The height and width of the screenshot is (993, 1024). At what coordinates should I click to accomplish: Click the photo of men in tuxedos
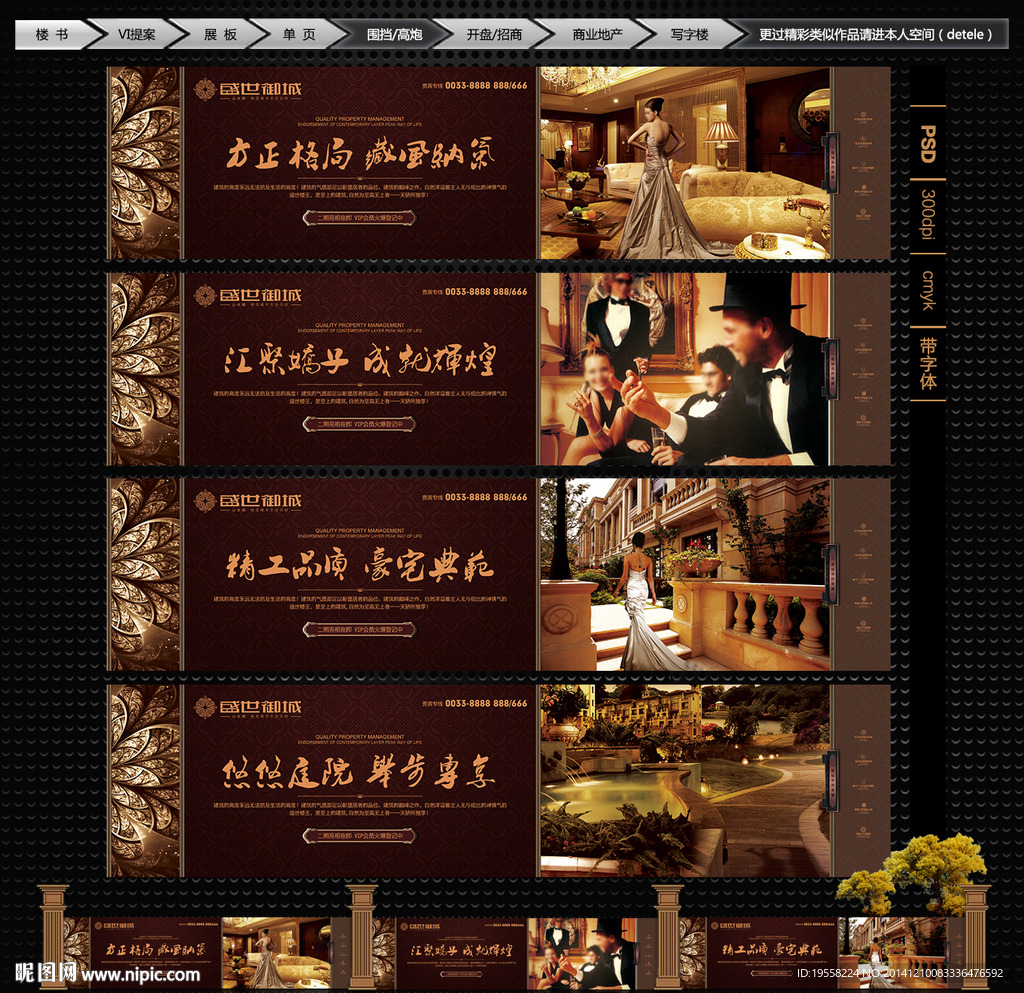685,369
